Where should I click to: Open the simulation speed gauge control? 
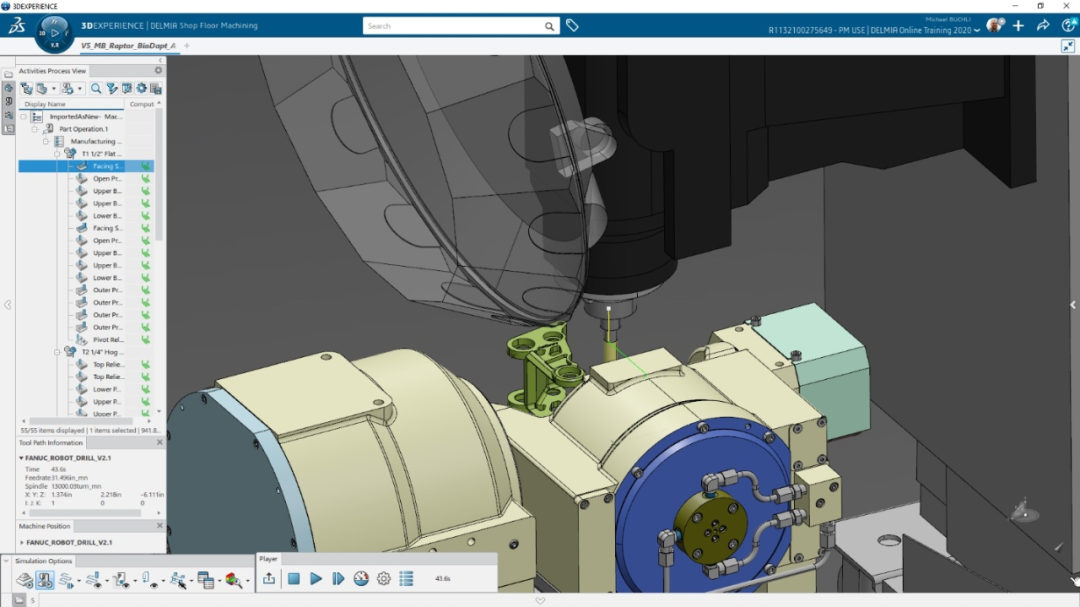(x=361, y=578)
